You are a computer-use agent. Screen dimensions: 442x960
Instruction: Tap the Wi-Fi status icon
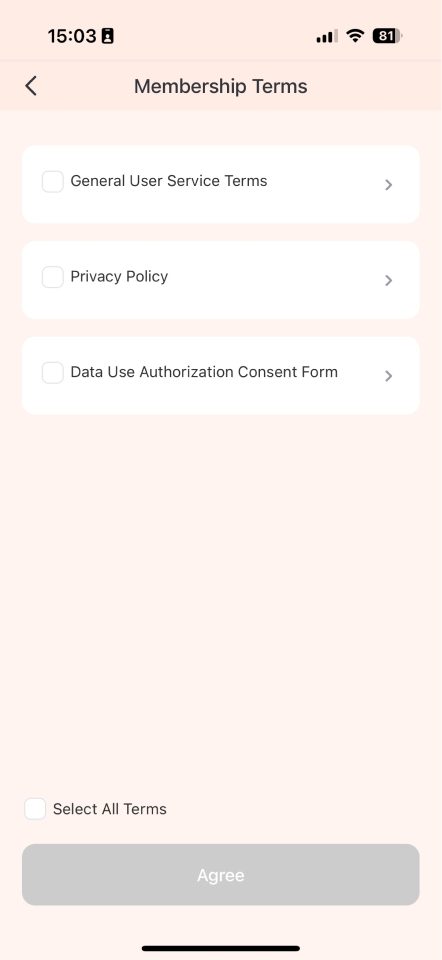click(x=355, y=36)
